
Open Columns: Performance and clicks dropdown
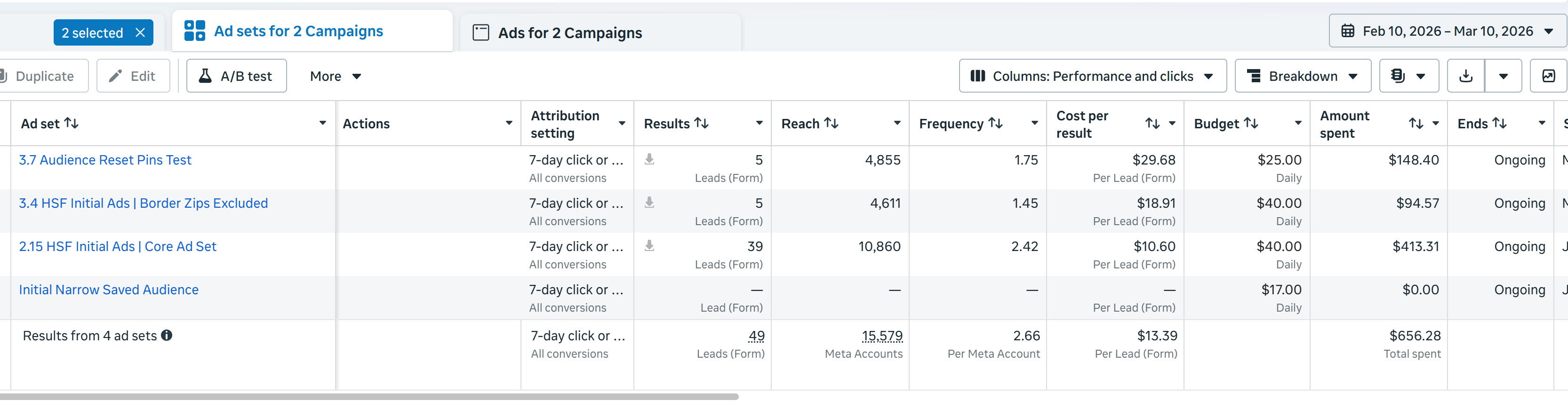[1093, 76]
